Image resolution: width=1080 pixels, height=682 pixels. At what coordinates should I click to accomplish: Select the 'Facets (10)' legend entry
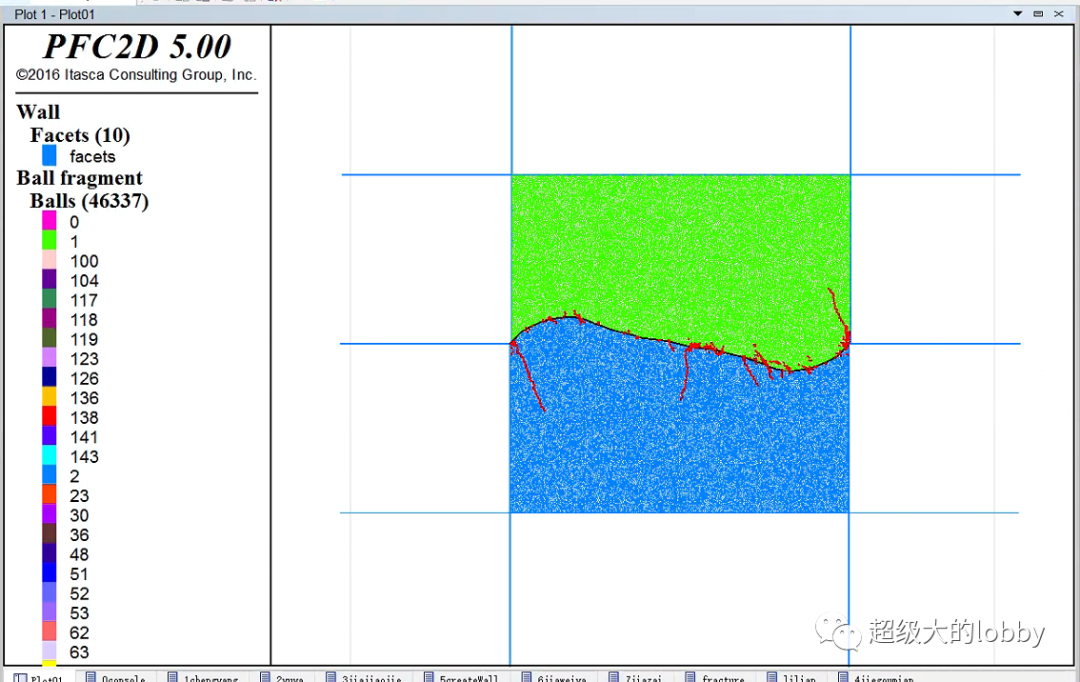80,135
